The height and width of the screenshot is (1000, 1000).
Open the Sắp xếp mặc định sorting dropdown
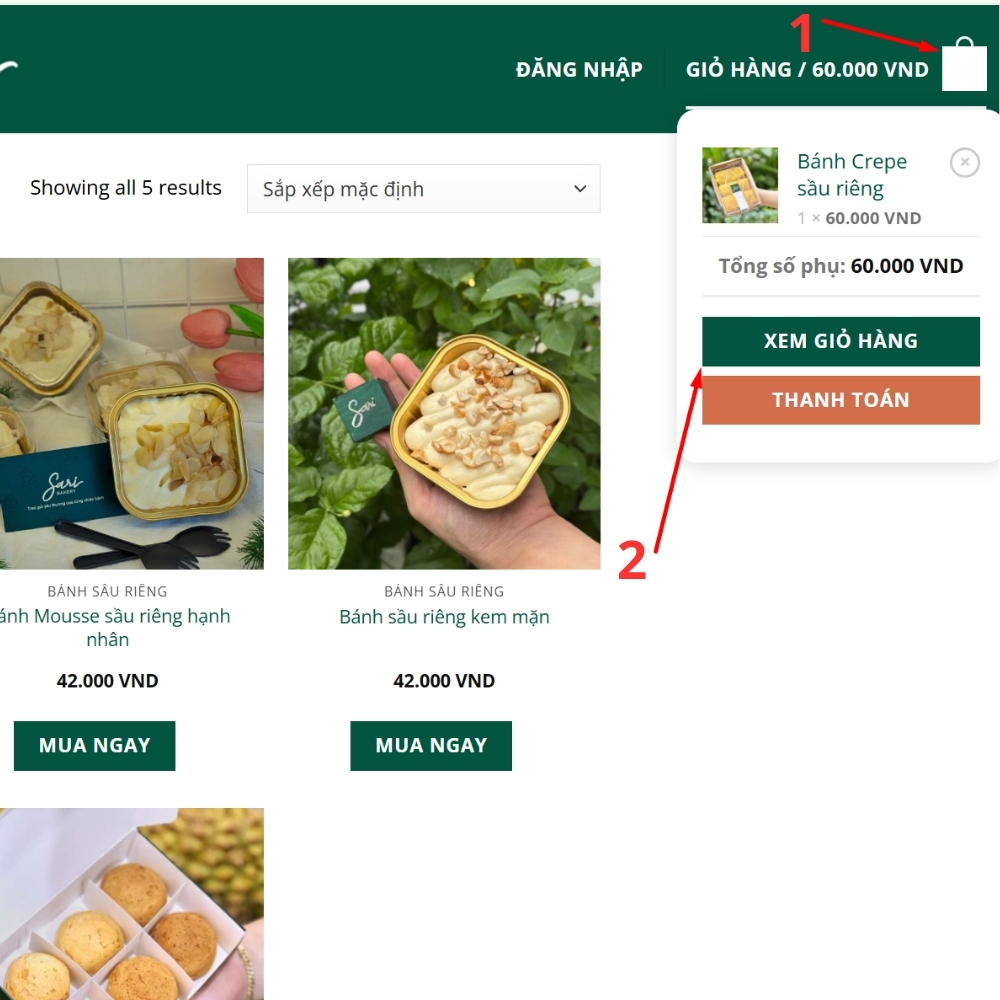(x=423, y=189)
